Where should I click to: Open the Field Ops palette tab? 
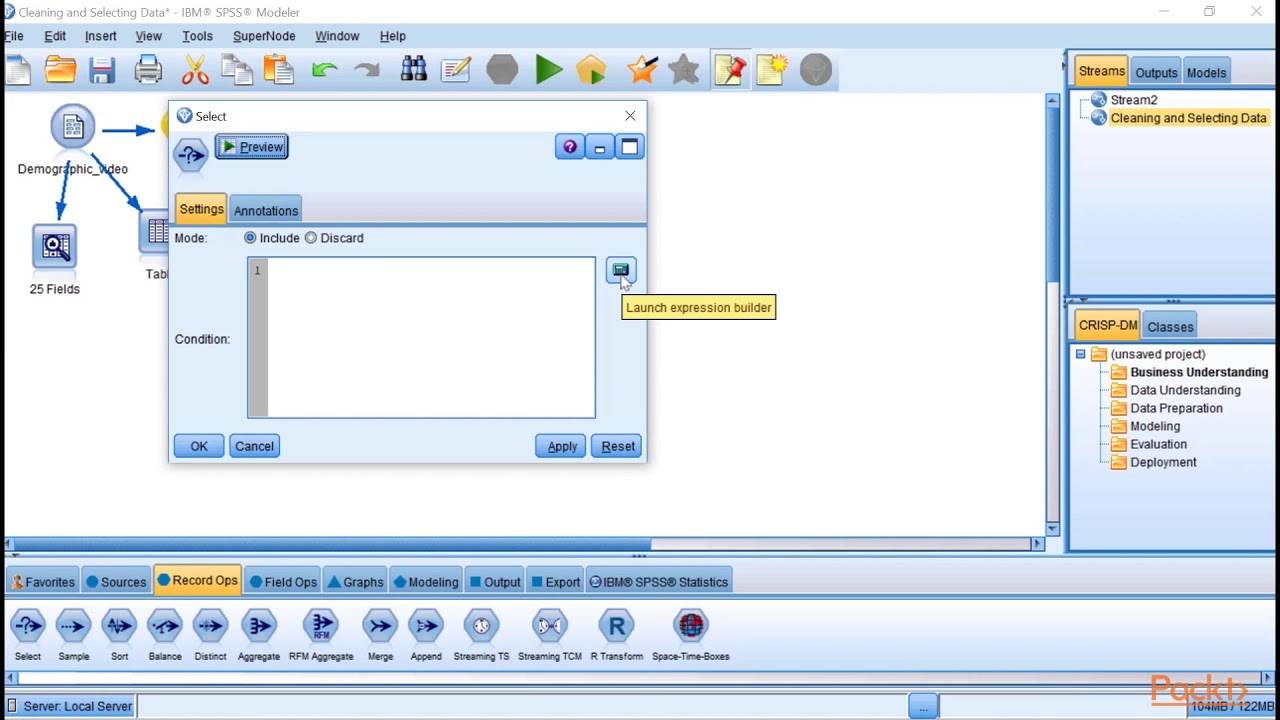tap(284, 582)
